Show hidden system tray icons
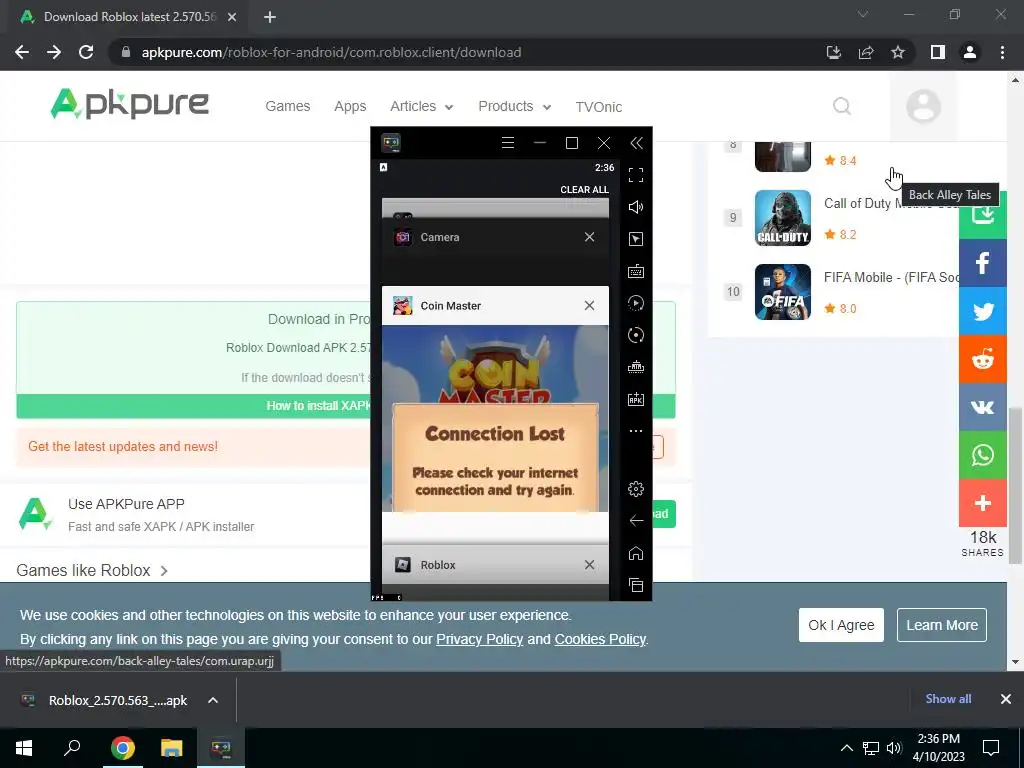The image size is (1024, 768). pos(846,748)
